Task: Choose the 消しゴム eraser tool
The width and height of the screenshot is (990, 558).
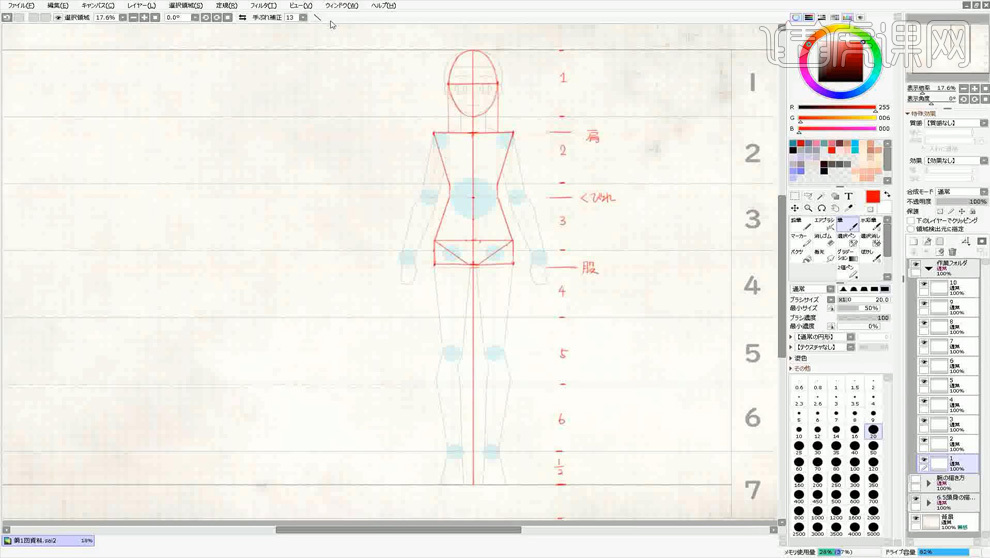Action: click(x=824, y=240)
